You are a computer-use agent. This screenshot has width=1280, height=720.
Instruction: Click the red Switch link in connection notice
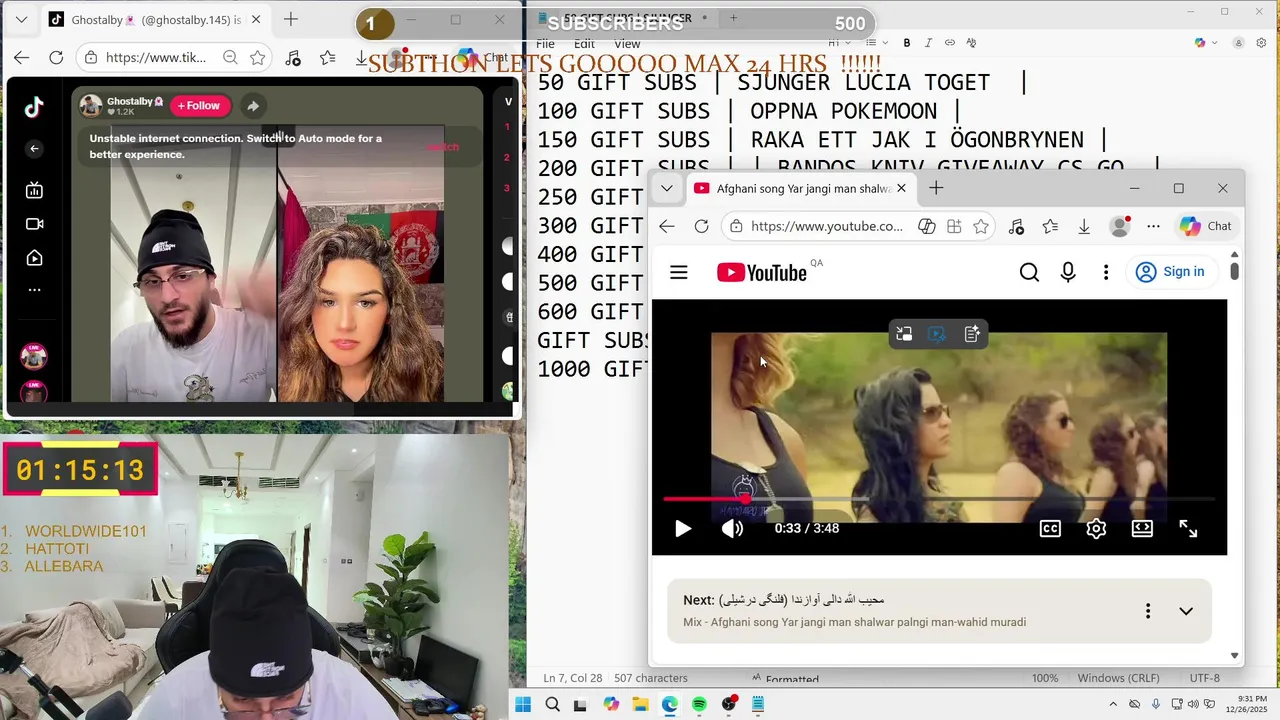(442, 147)
